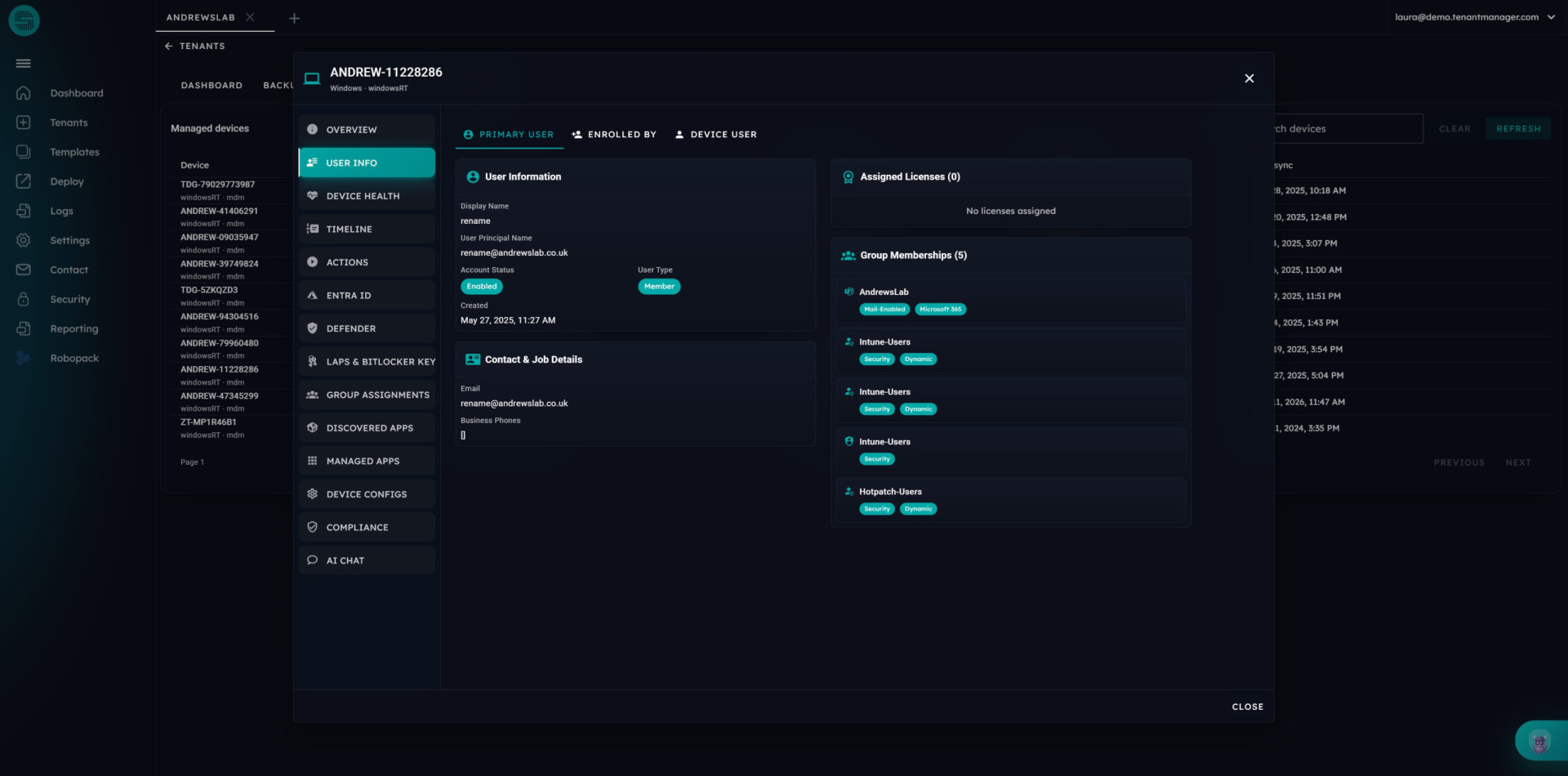Open the Reporting section
The height and width of the screenshot is (776, 1568).
click(73, 329)
